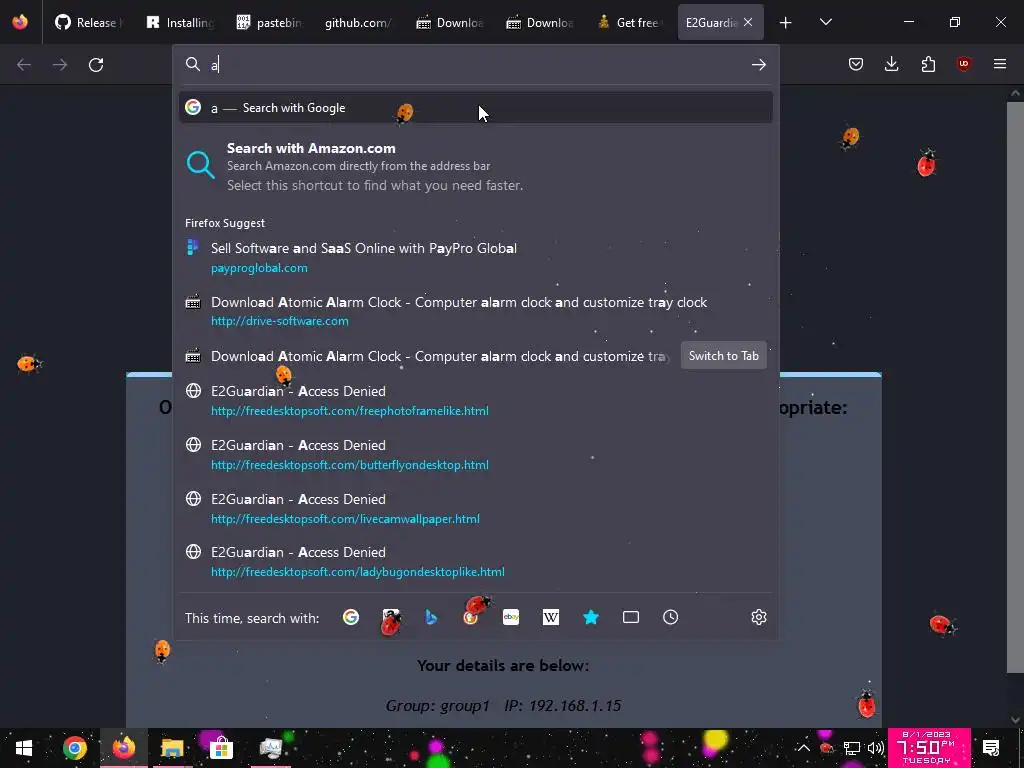Switch to the github.com tab

[359, 22]
